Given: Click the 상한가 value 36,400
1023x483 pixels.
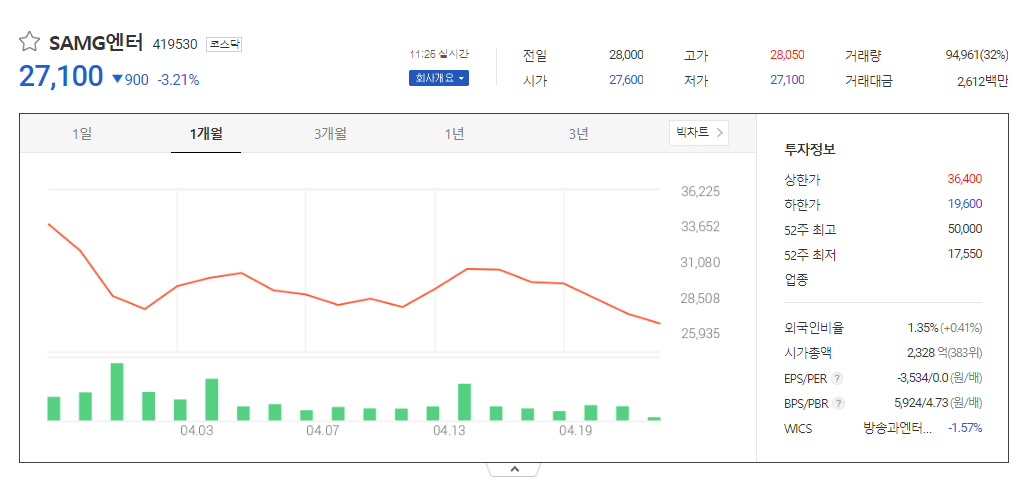Looking at the screenshot, I should [x=964, y=179].
